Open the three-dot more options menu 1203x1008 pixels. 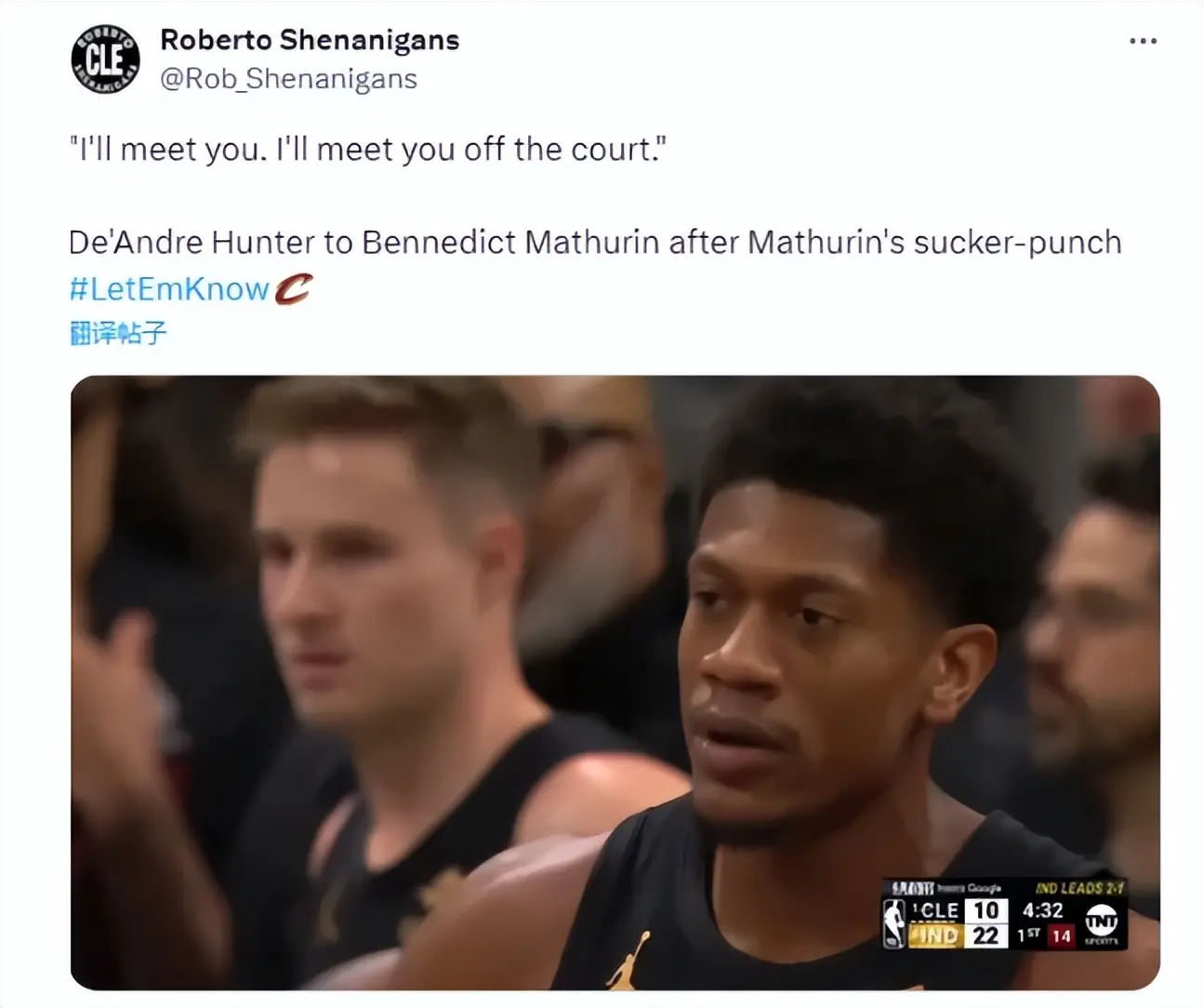point(1143,41)
